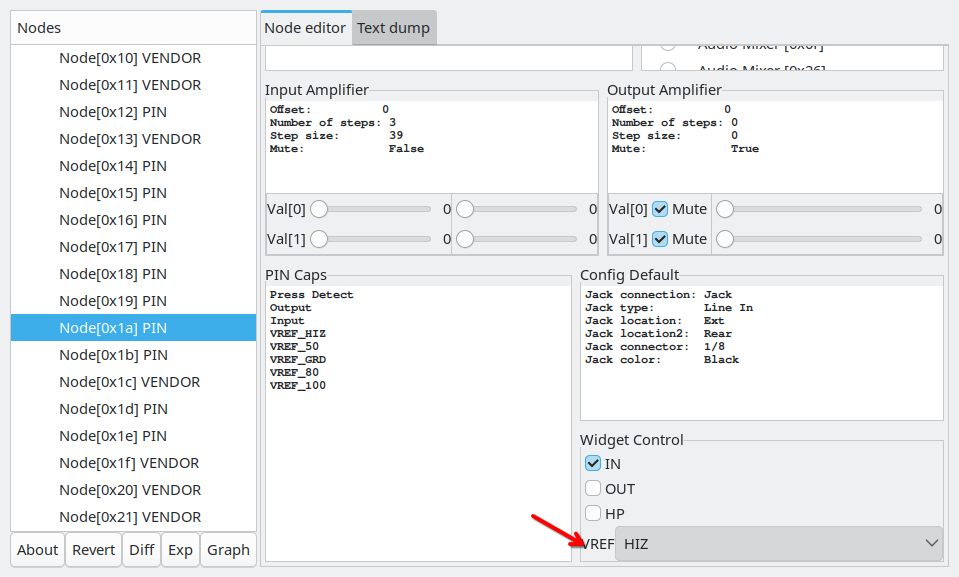Select Node[0x14] PIN row
The height and width of the screenshot is (577, 959).
133,166
